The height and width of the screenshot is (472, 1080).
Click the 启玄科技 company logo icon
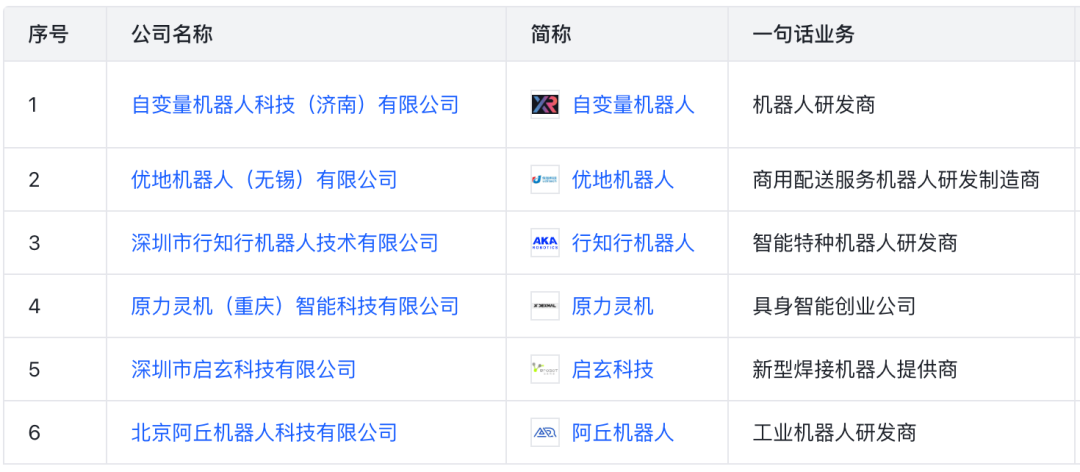(x=545, y=369)
